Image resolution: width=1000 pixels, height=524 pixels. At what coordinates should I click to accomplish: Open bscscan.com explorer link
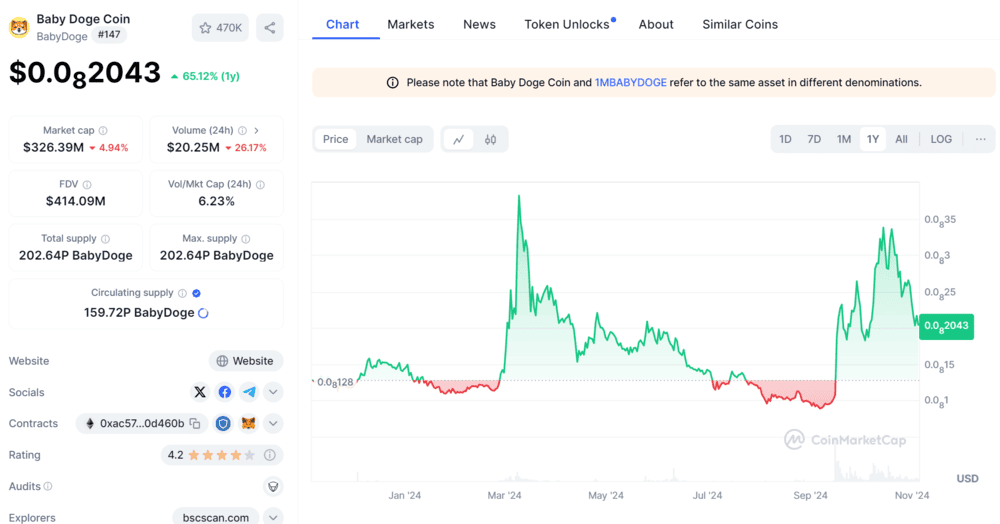pos(216,517)
